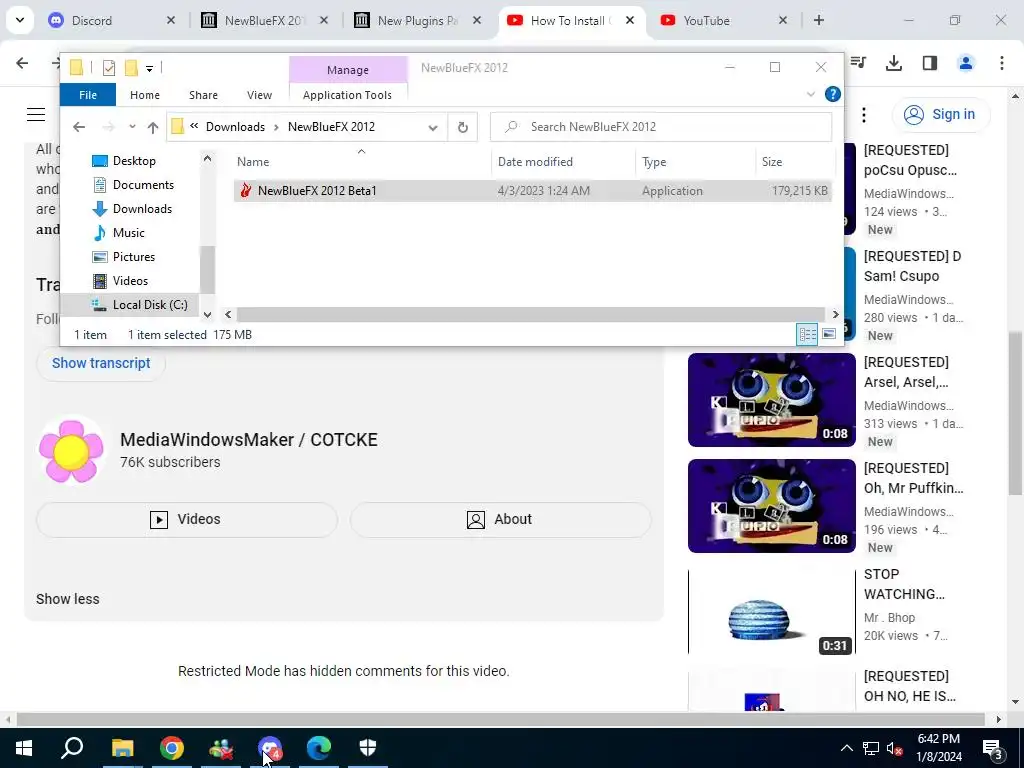Show hidden system tray icons
Image resolution: width=1024 pixels, height=768 pixels.
click(846, 748)
